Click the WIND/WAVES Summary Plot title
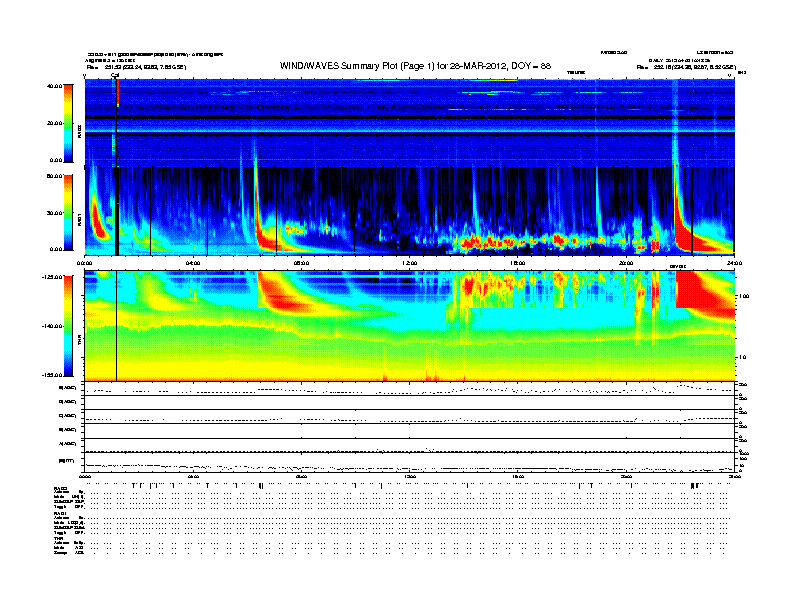 coord(415,66)
